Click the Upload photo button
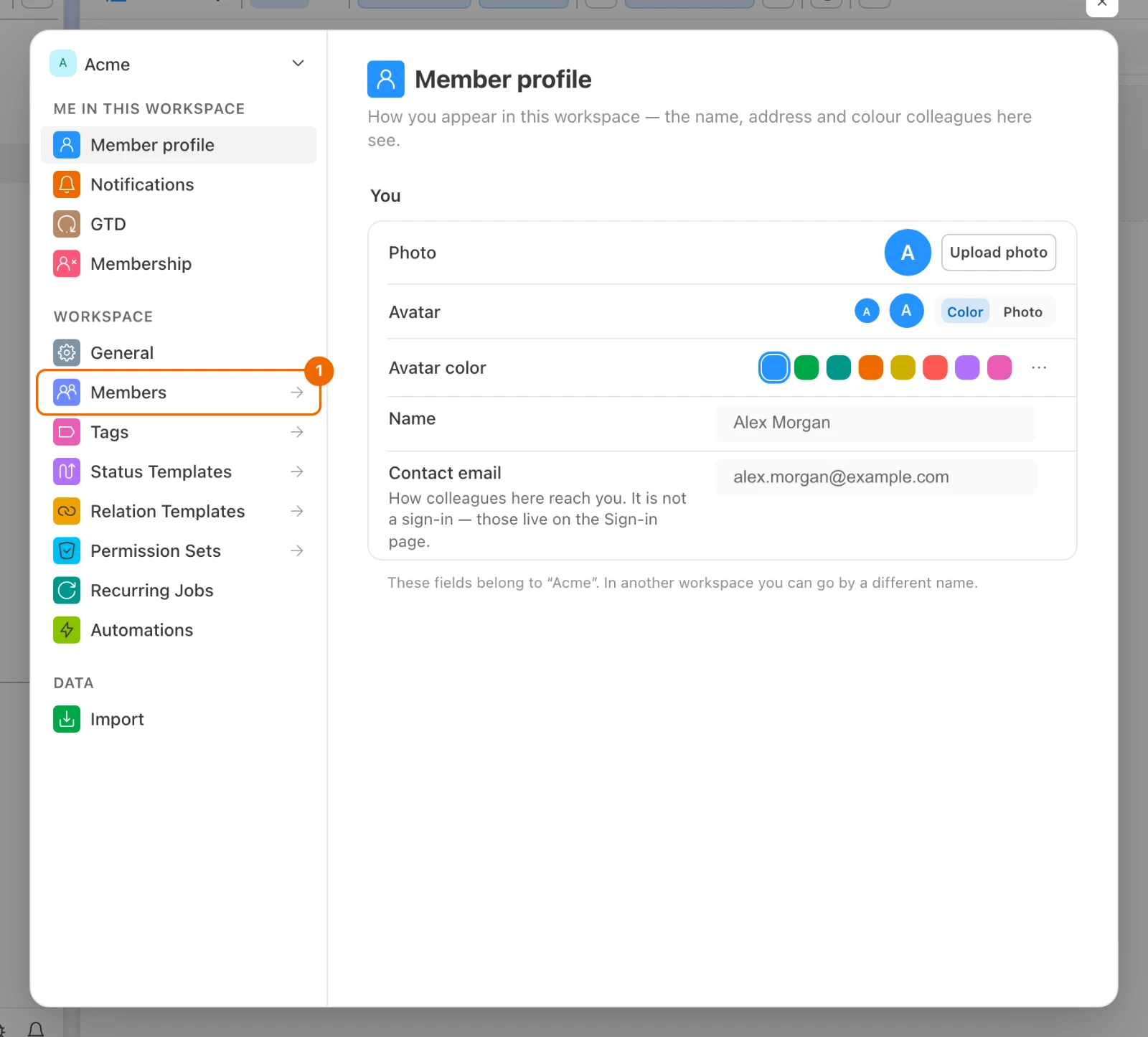Image resolution: width=1148 pixels, height=1037 pixels. 998,253
